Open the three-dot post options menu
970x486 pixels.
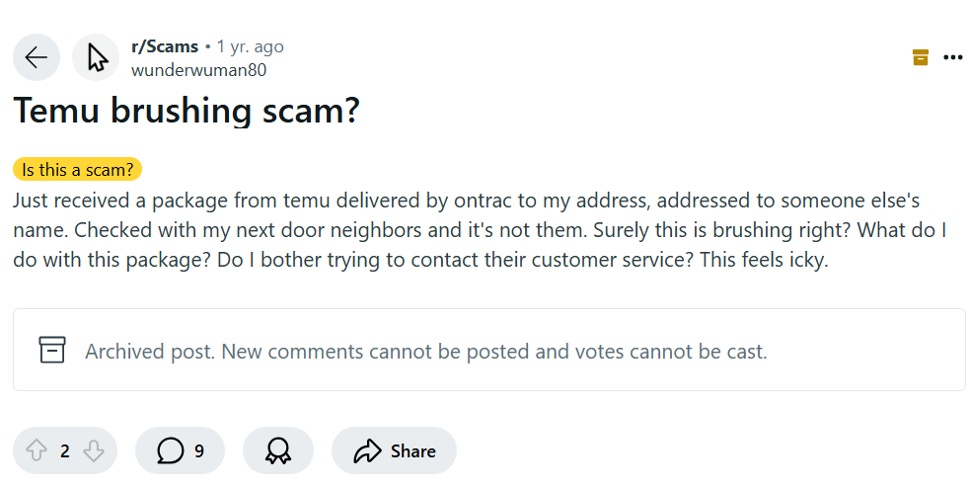952,57
